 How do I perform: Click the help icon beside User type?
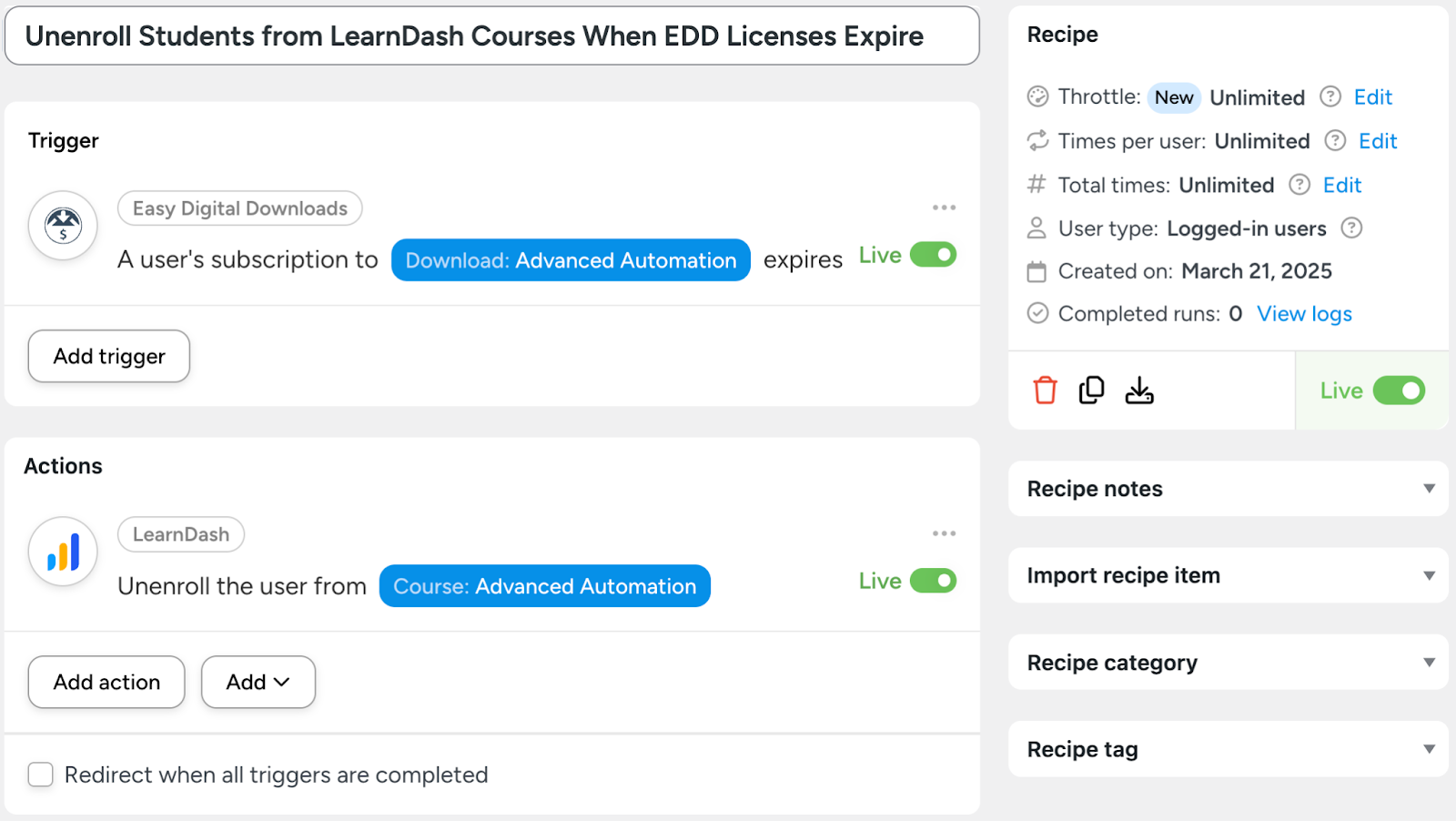[1351, 228]
